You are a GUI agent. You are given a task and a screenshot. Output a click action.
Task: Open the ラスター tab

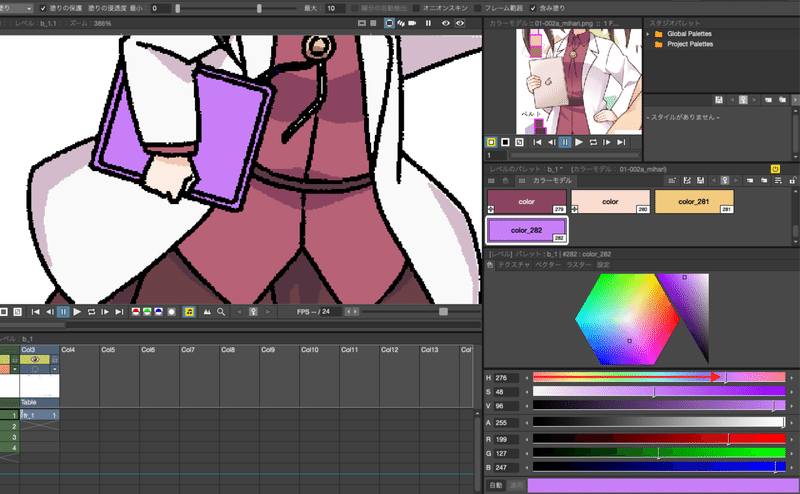pyautogui.click(x=579, y=265)
